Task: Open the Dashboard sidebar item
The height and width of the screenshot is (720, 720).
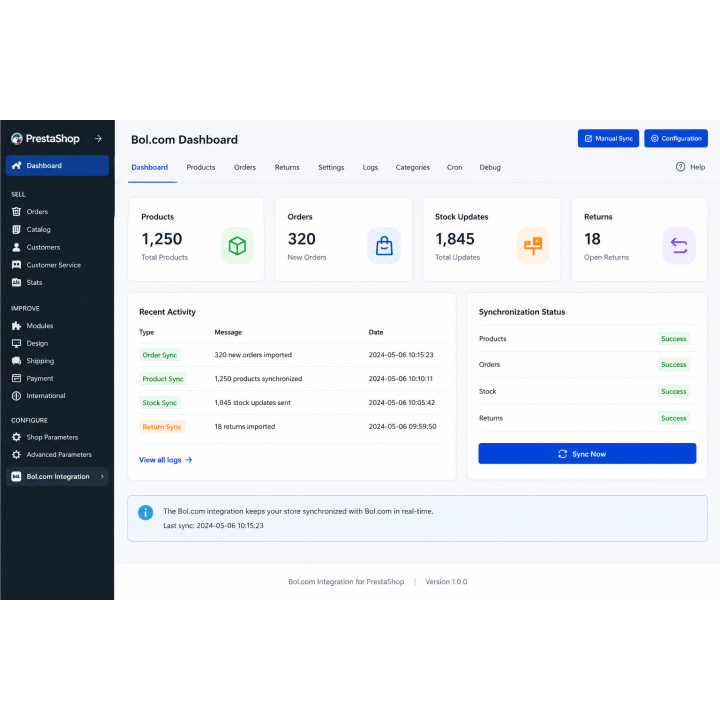Action: [x=57, y=166]
